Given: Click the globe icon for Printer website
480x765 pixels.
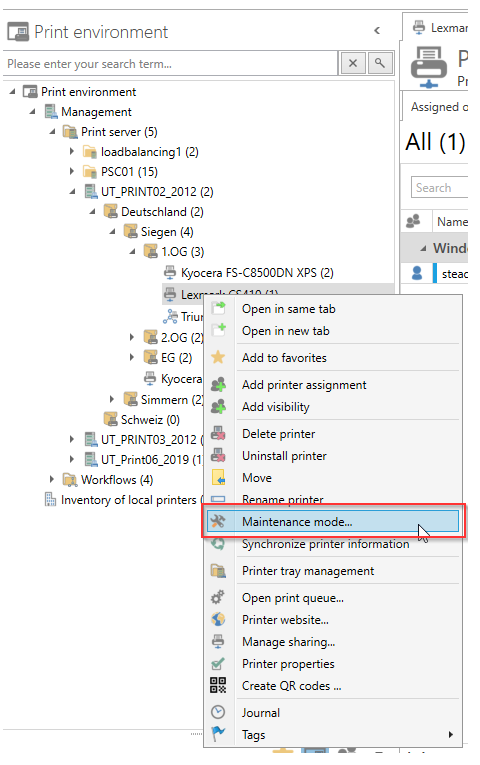Looking at the screenshot, I should point(218,620).
